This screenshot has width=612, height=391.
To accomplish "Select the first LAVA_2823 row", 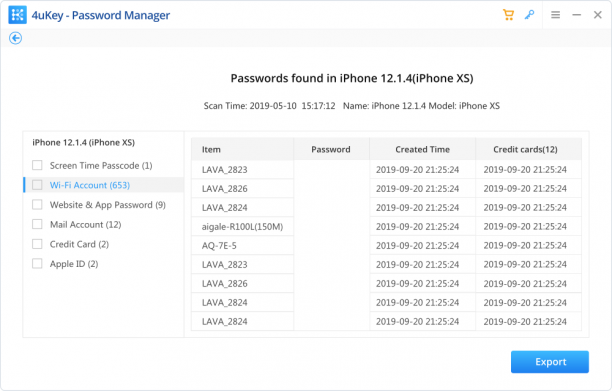I will click(x=386, y=169).
